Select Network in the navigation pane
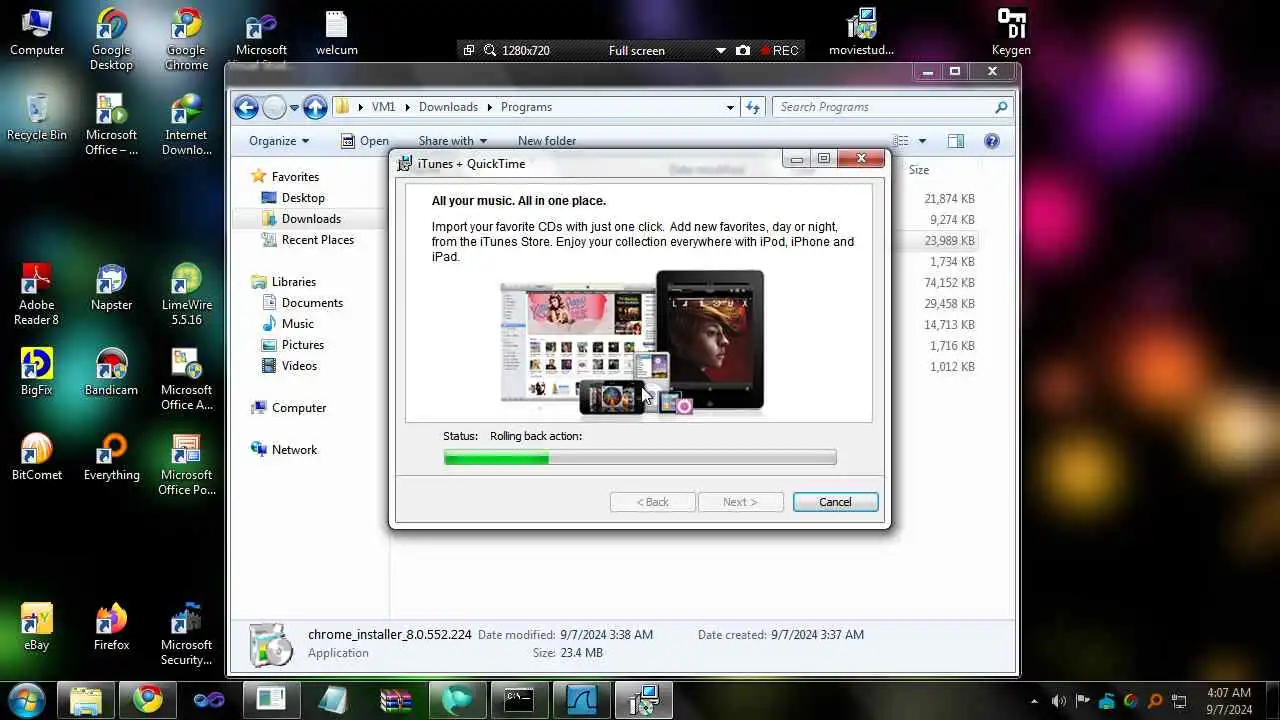 coord(294,450)
